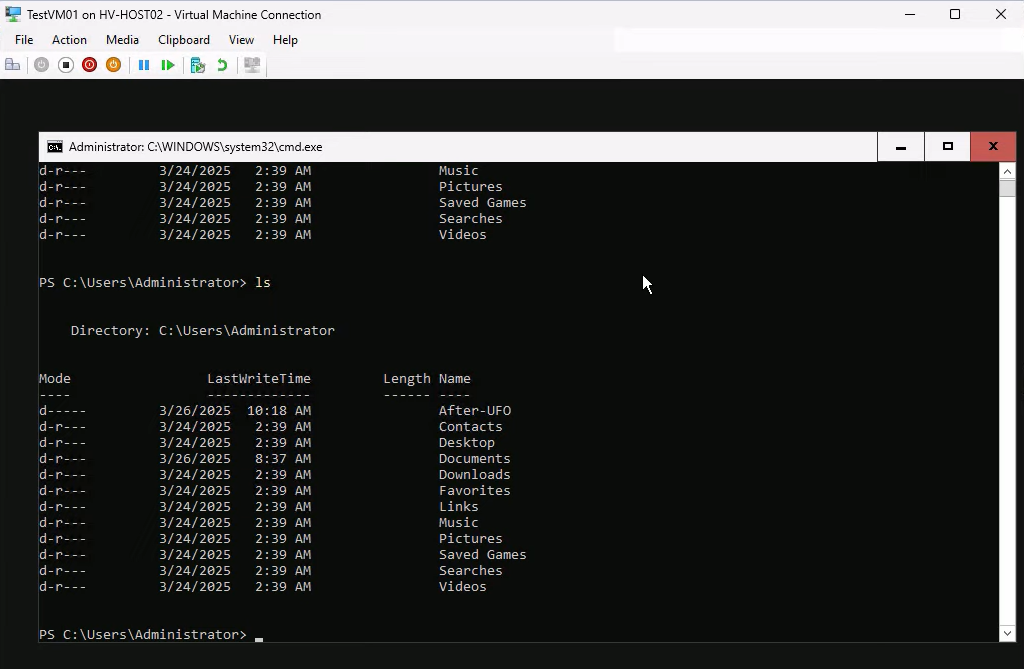
Task: Click the LastWriteTime column header
Action: (259, 378)
